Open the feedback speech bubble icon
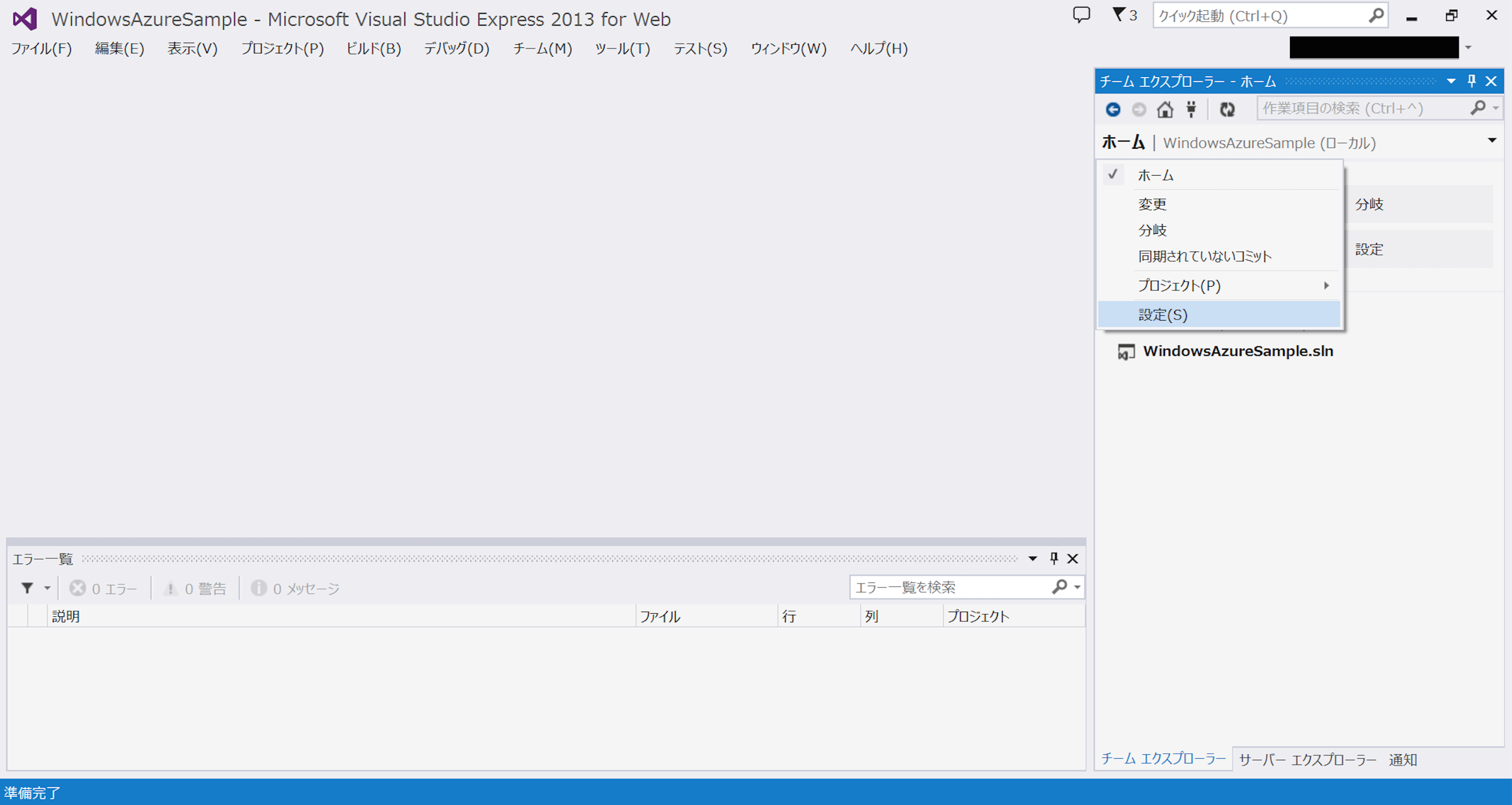 click(1081, 15)
